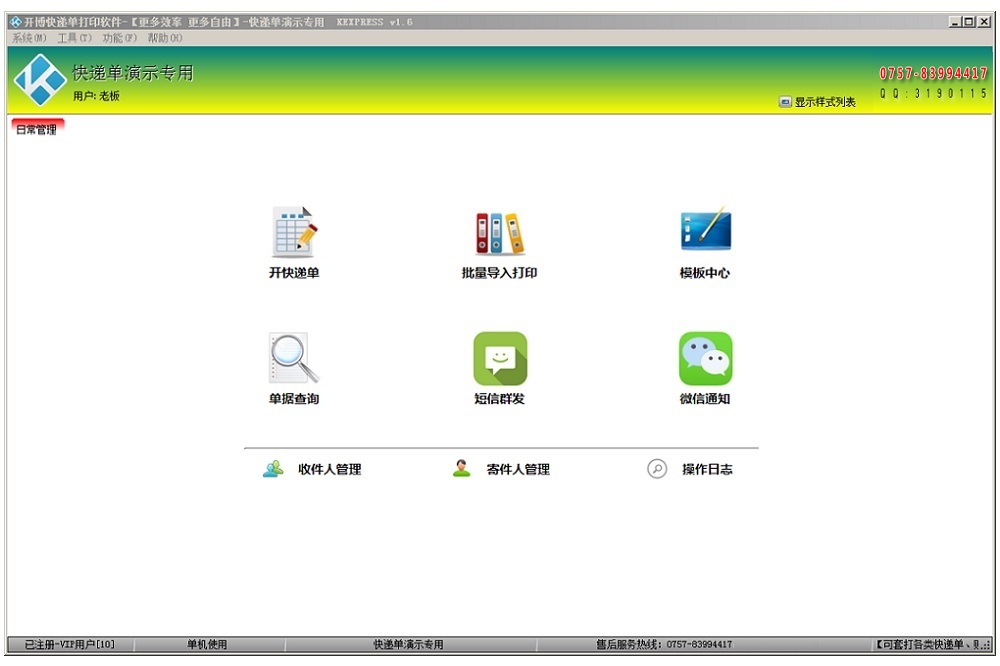Open the 功能(F) menu
The width and height of the screenshot is (1000, 666).
coord(120,38)
